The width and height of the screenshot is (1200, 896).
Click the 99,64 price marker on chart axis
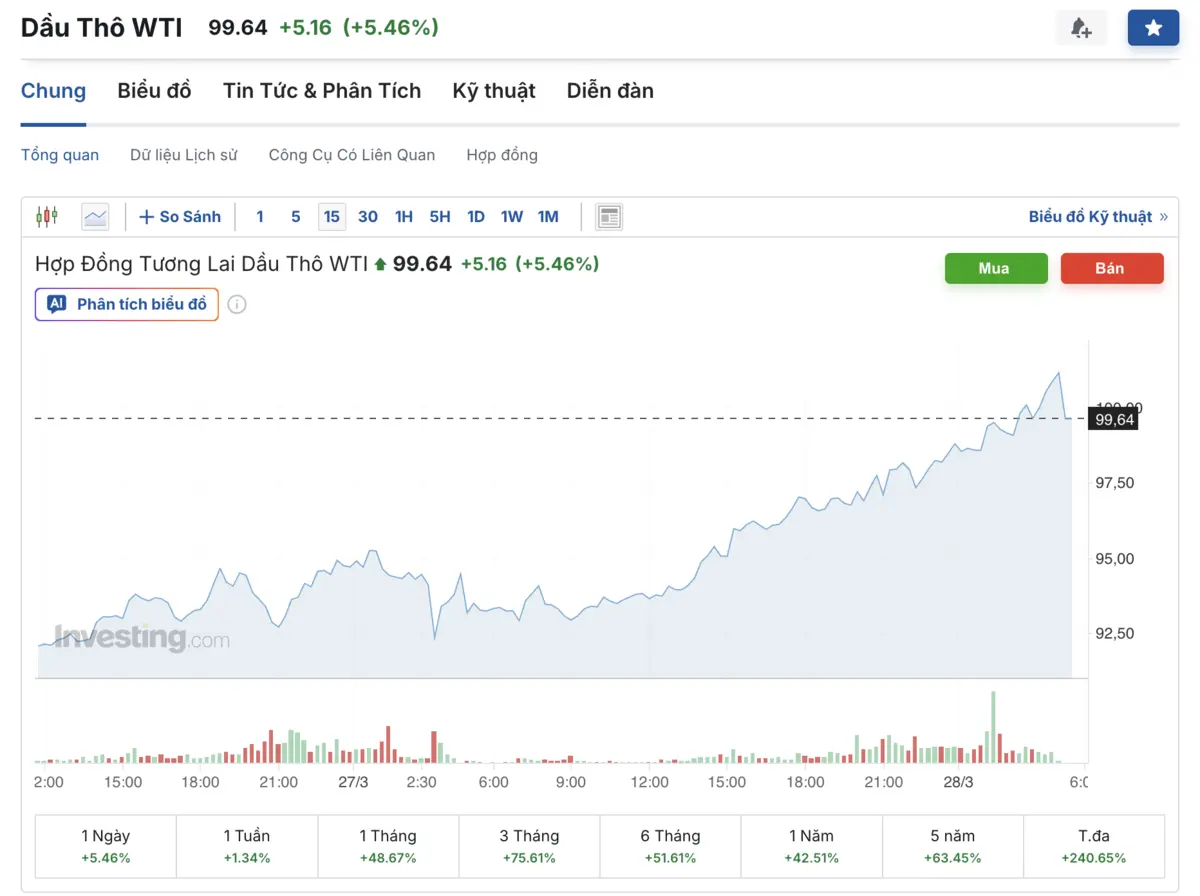tap(1114, 420)
